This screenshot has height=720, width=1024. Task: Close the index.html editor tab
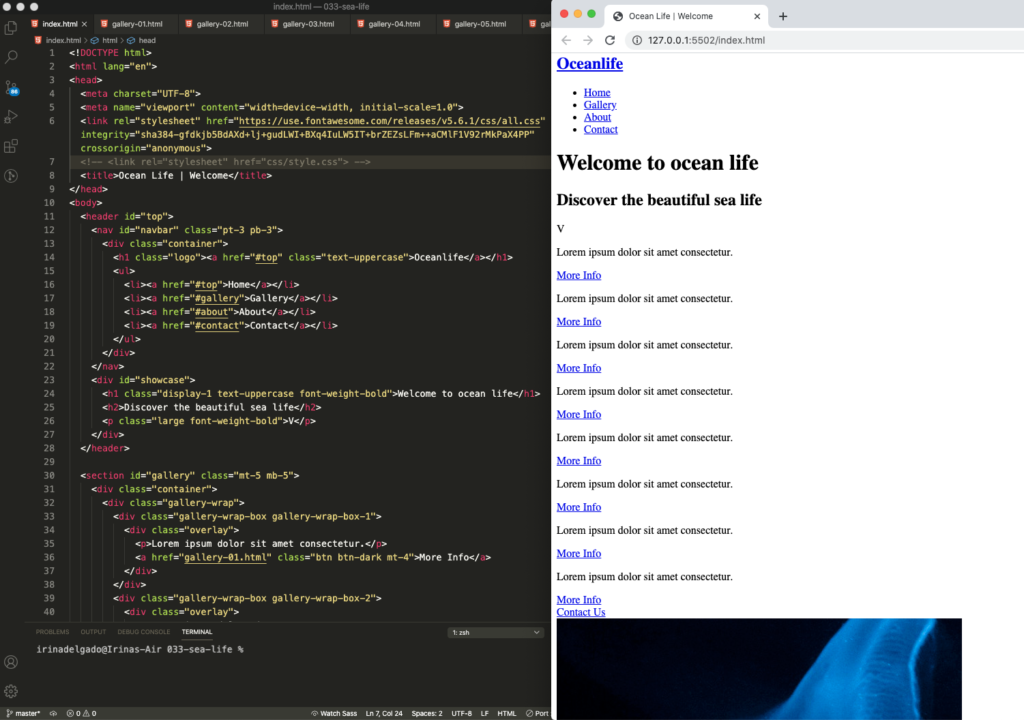coord(84,24)
